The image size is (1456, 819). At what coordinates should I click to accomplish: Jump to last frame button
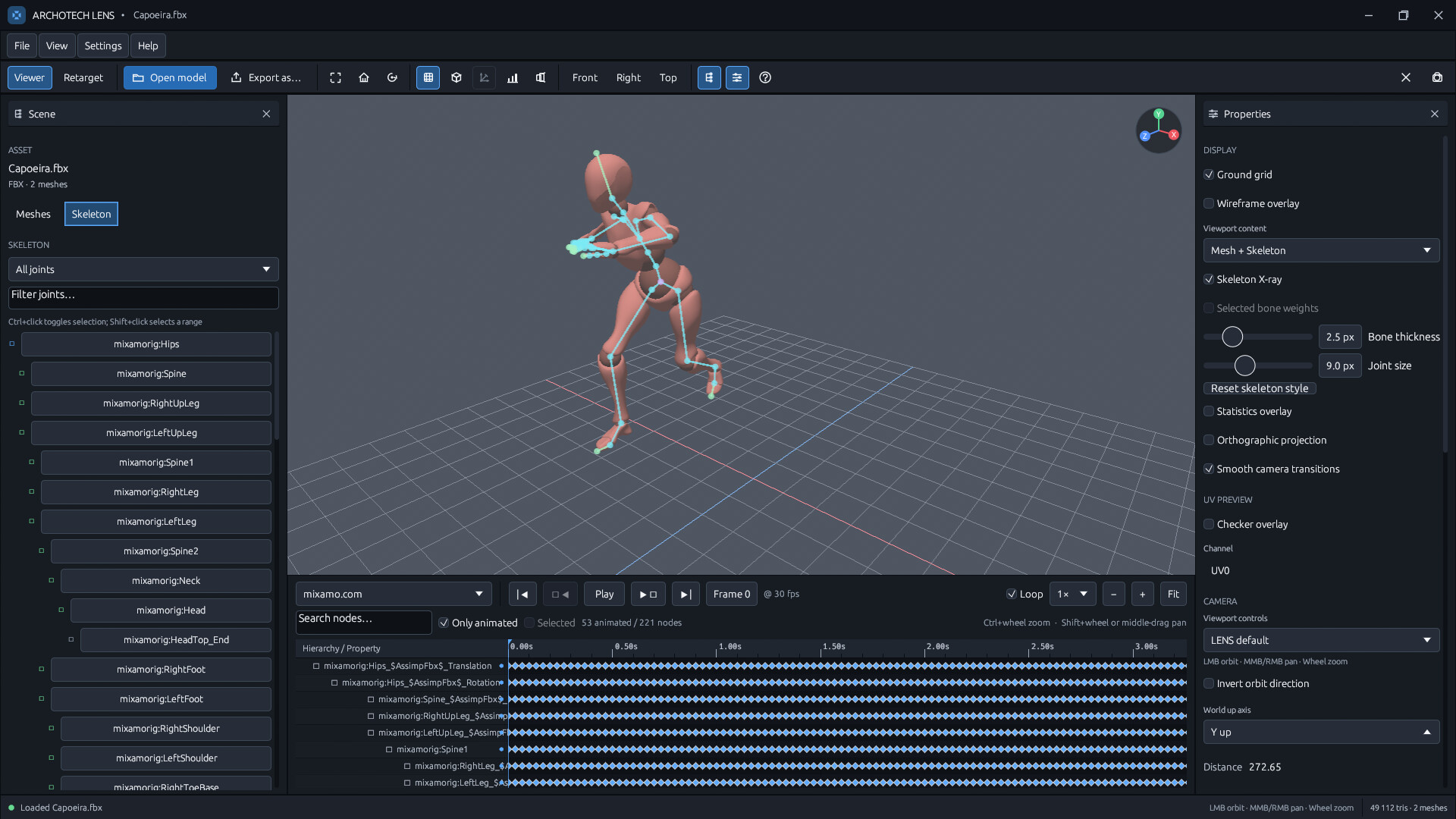[686, 594]
